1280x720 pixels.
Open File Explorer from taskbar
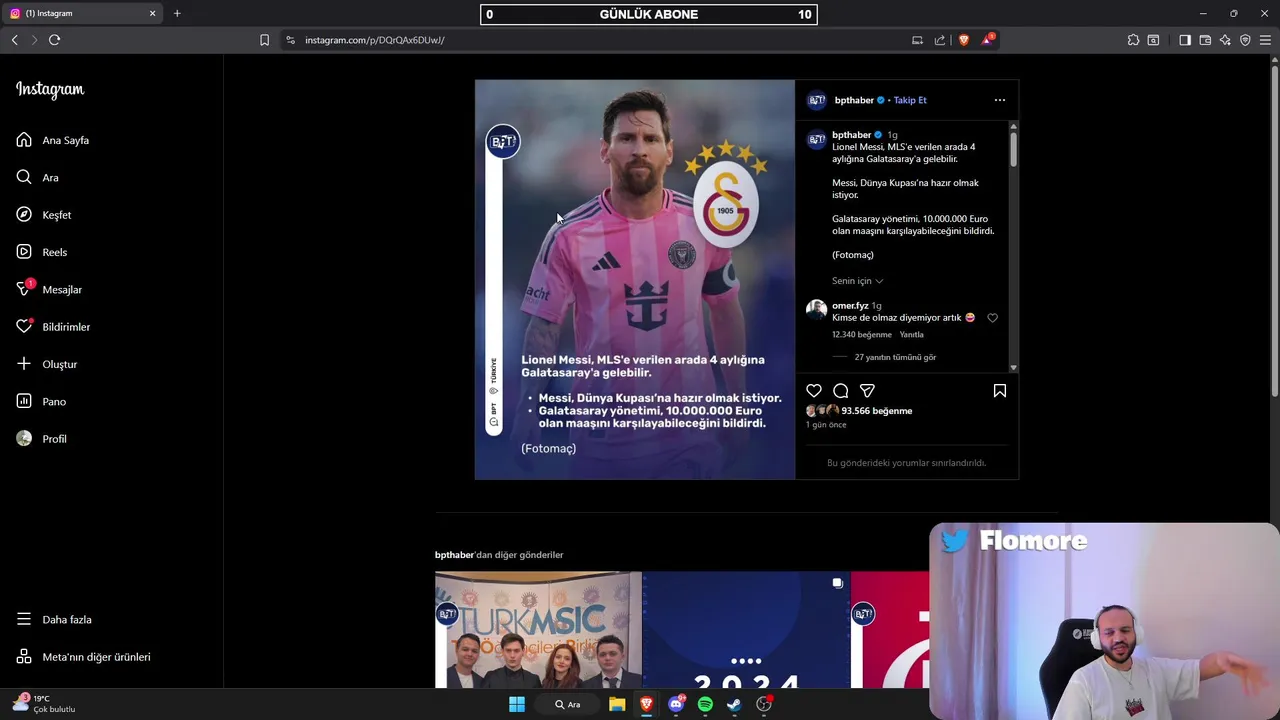[x=617, y=704]
